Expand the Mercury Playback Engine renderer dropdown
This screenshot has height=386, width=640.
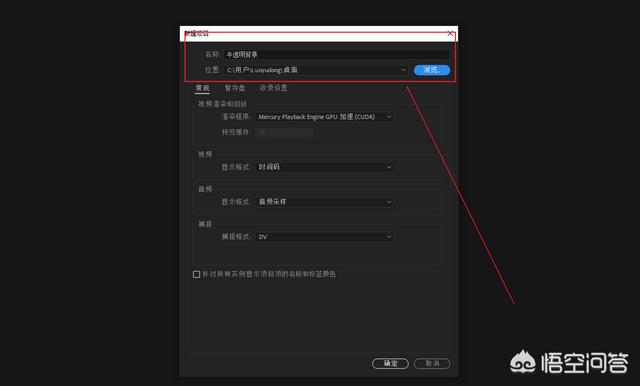324,117
